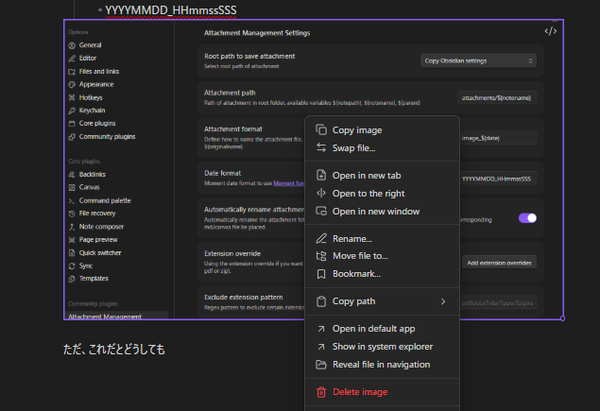Image resolution: width=600 pixels, height=411 pixels.
Task: Click the Open to the right split icon
Action: click(x=321, y=193)
